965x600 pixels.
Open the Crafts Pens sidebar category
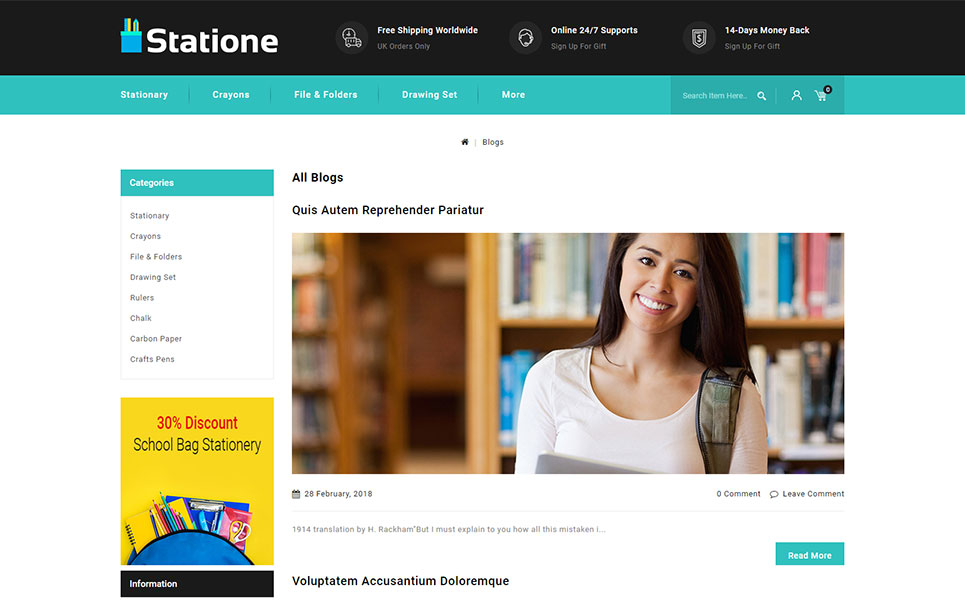click(x=152, y=359)
